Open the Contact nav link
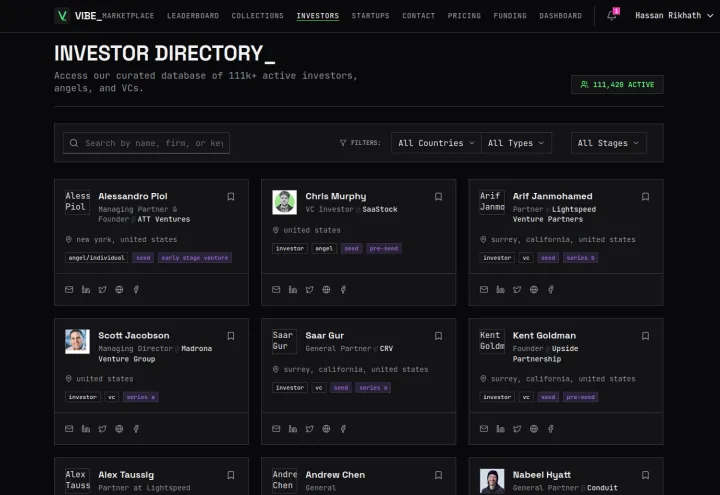 (418, 16)
